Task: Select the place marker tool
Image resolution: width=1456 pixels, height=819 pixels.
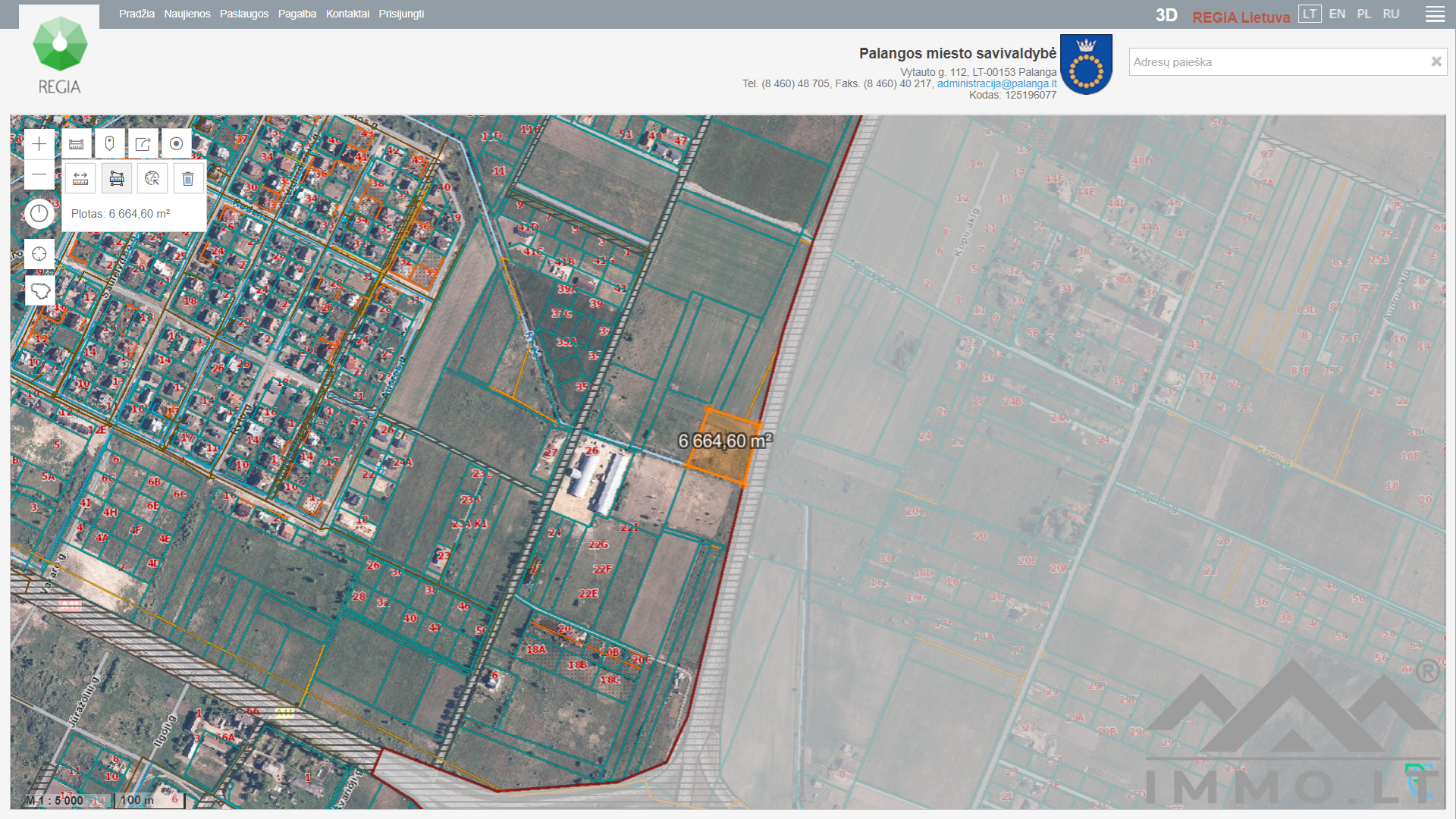Action: pyautogui.click(x=110, y=144)
